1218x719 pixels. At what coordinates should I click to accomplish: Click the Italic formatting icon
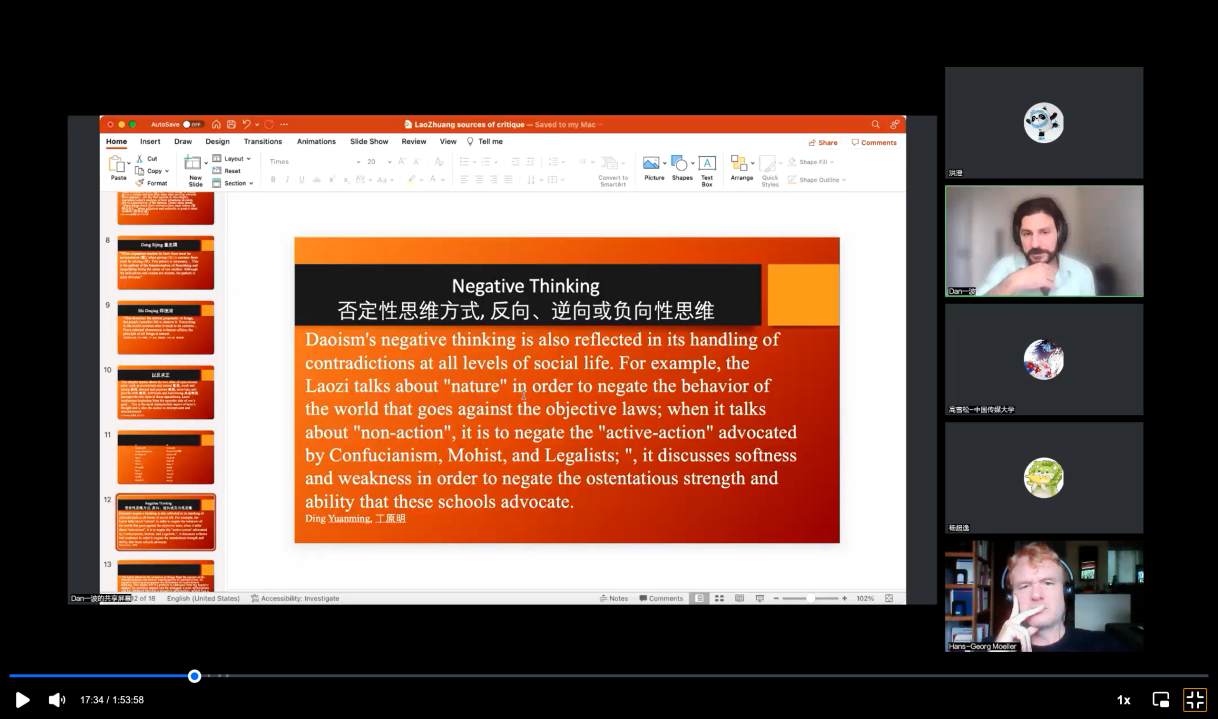coord(287,180)
